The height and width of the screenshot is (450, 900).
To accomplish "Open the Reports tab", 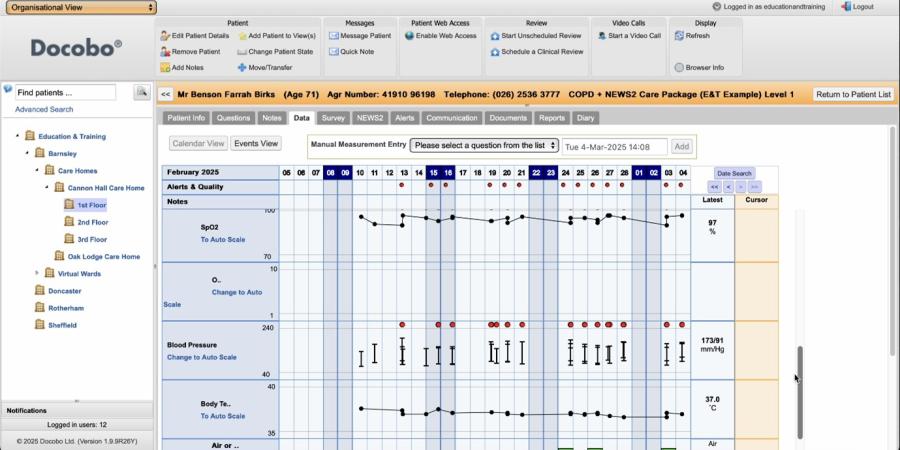I will (x=552, y=118).
